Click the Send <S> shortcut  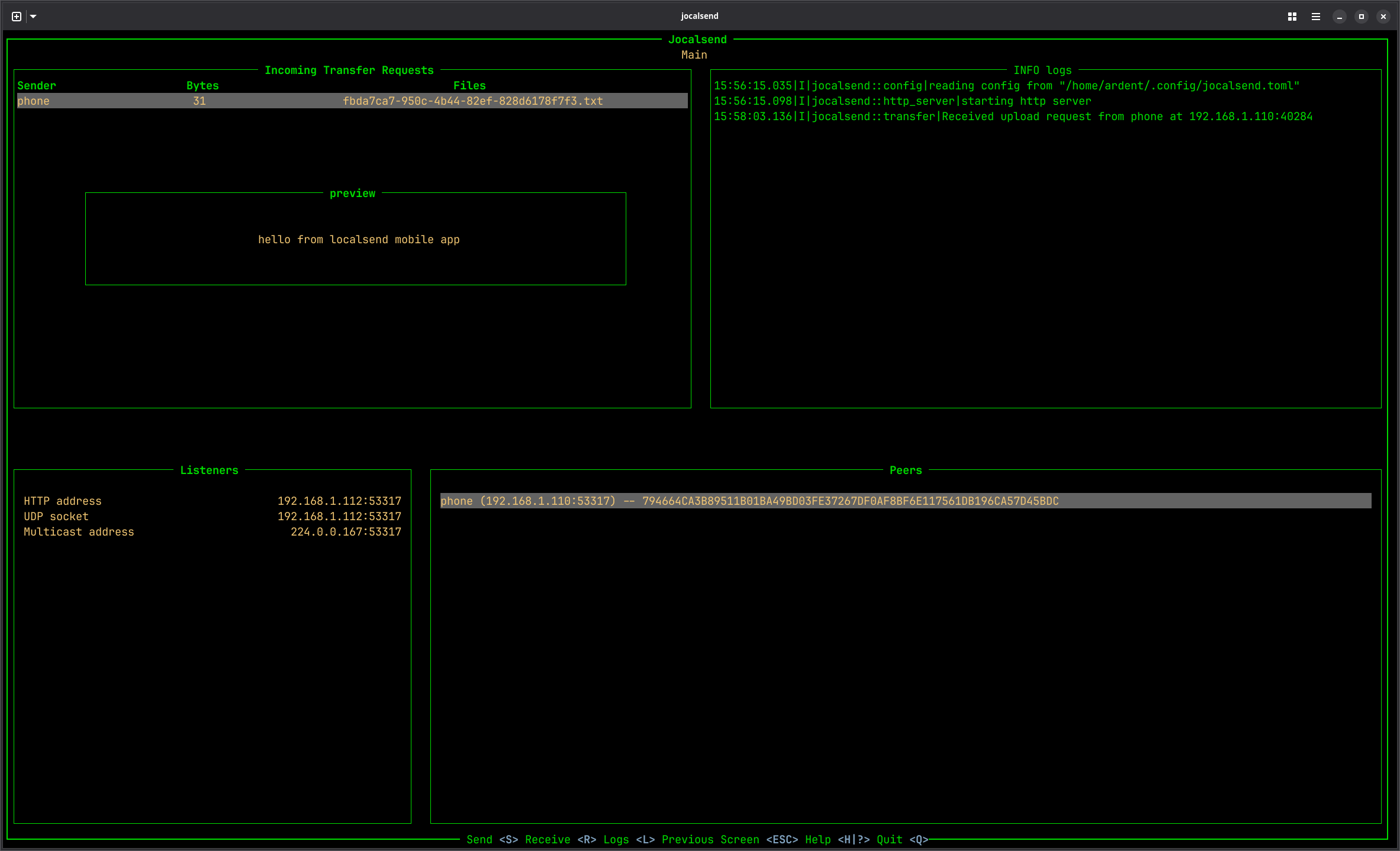[x=492, y=840]
